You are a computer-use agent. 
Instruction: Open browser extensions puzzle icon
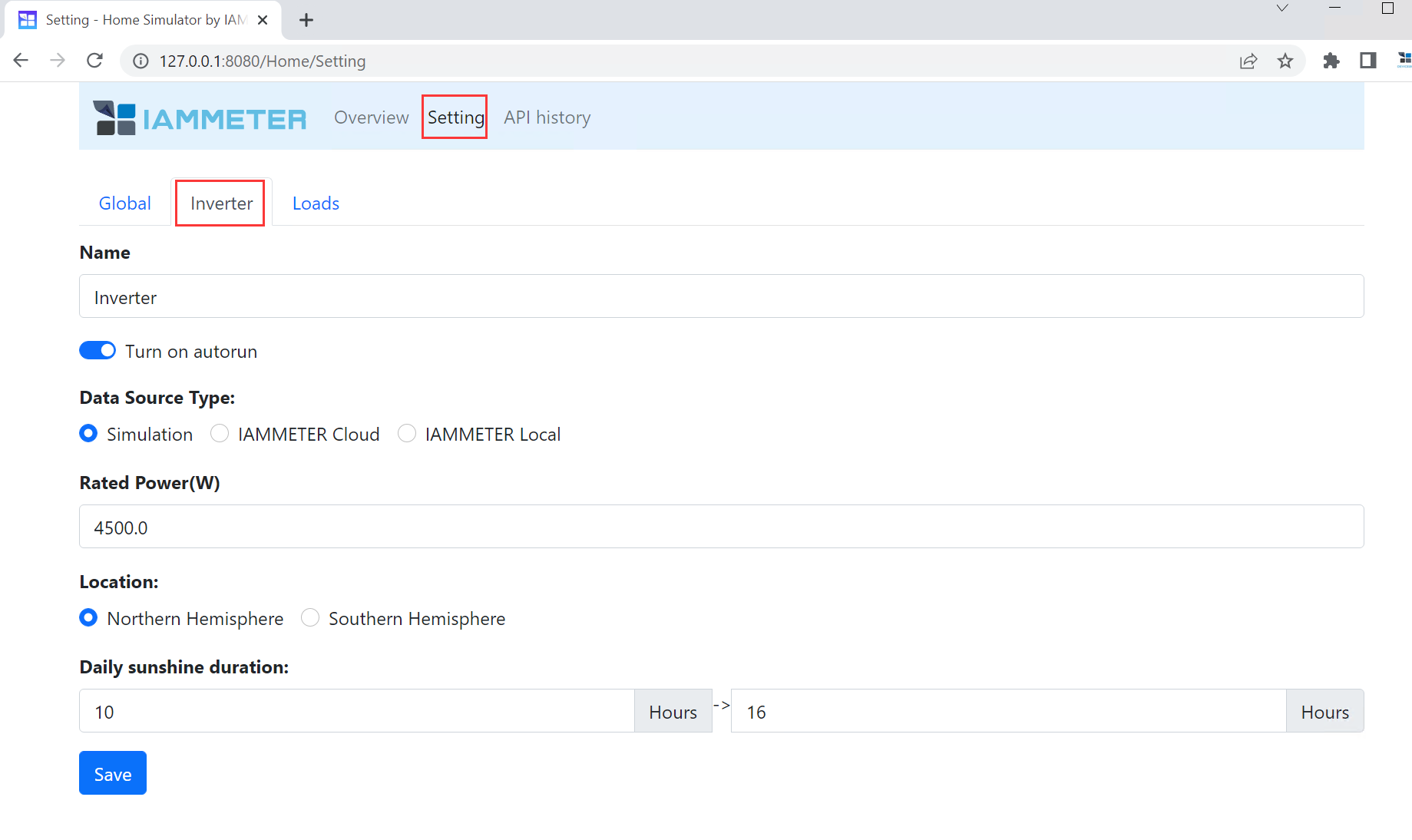point(1331,61)
